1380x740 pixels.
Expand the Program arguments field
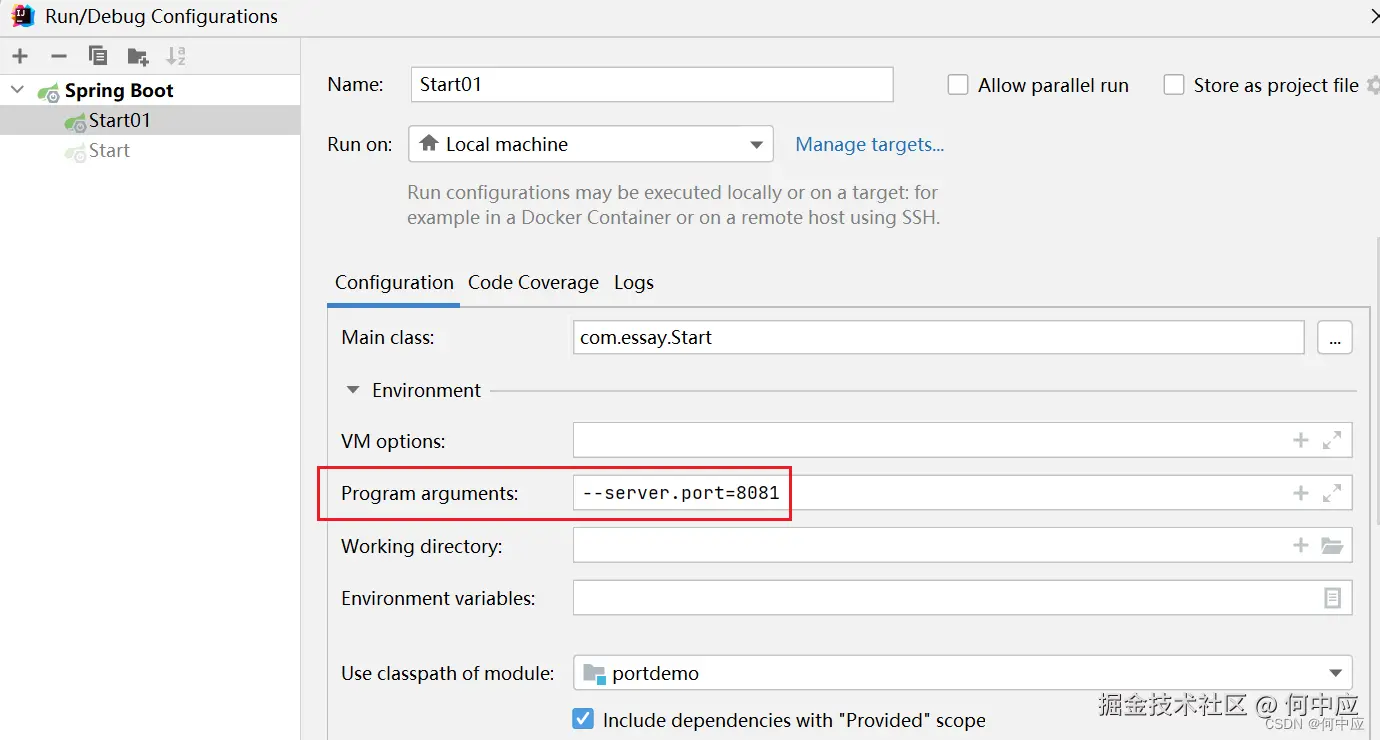coord(1332,492)
